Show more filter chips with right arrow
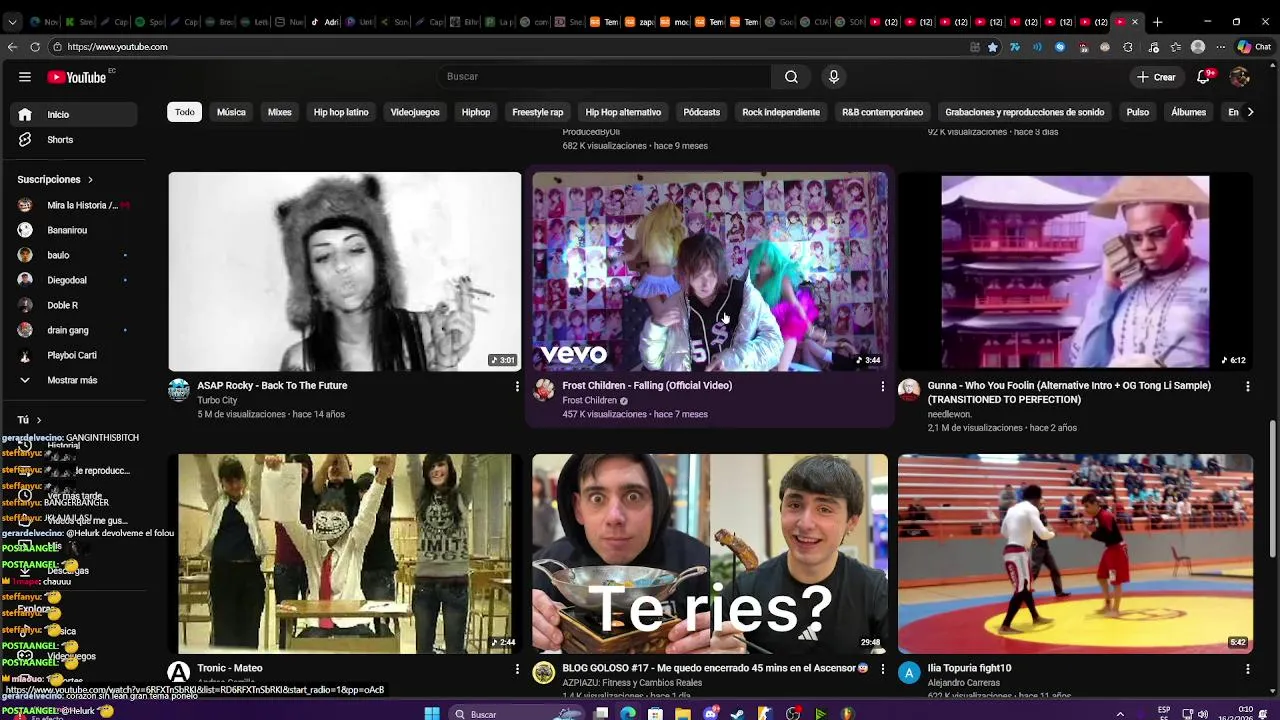Screen dimensions: 1280x720 click(x=1250, y=112)
